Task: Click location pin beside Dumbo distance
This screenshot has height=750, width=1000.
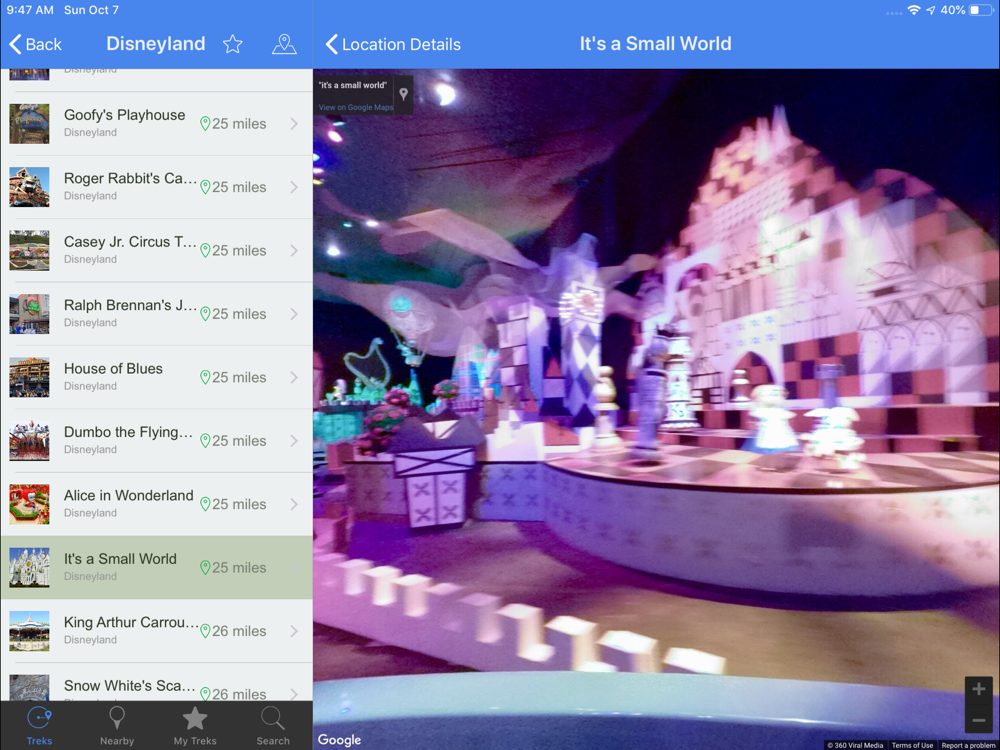Action: pos(205,441)
